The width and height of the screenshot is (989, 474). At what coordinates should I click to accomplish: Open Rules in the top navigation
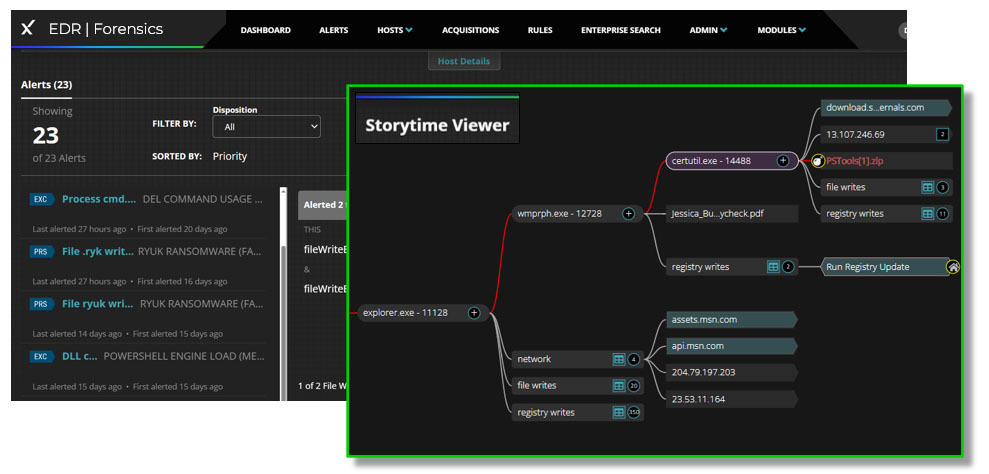(540, 30)
